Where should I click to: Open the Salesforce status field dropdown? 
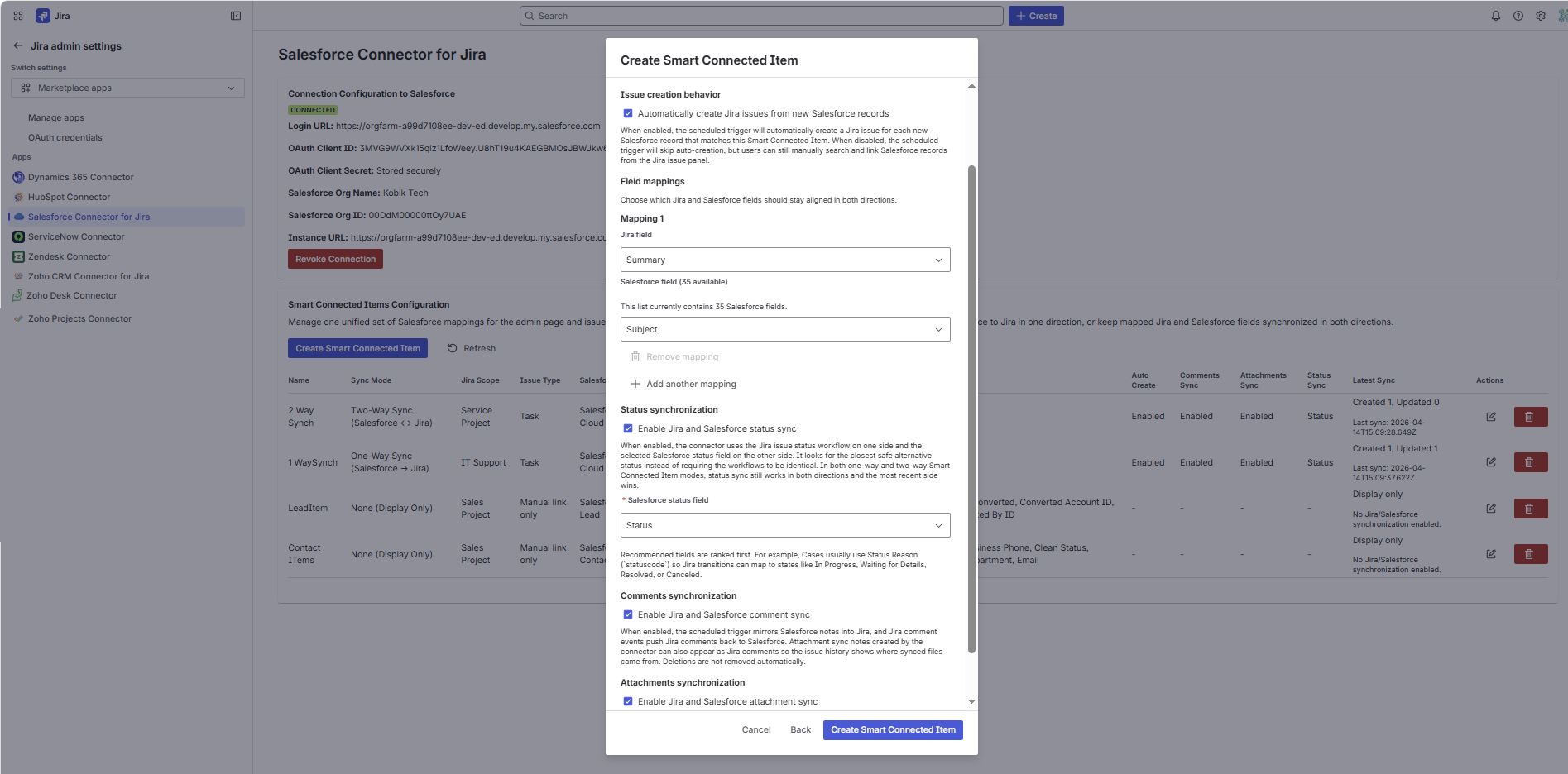click(x=784, y=525)
